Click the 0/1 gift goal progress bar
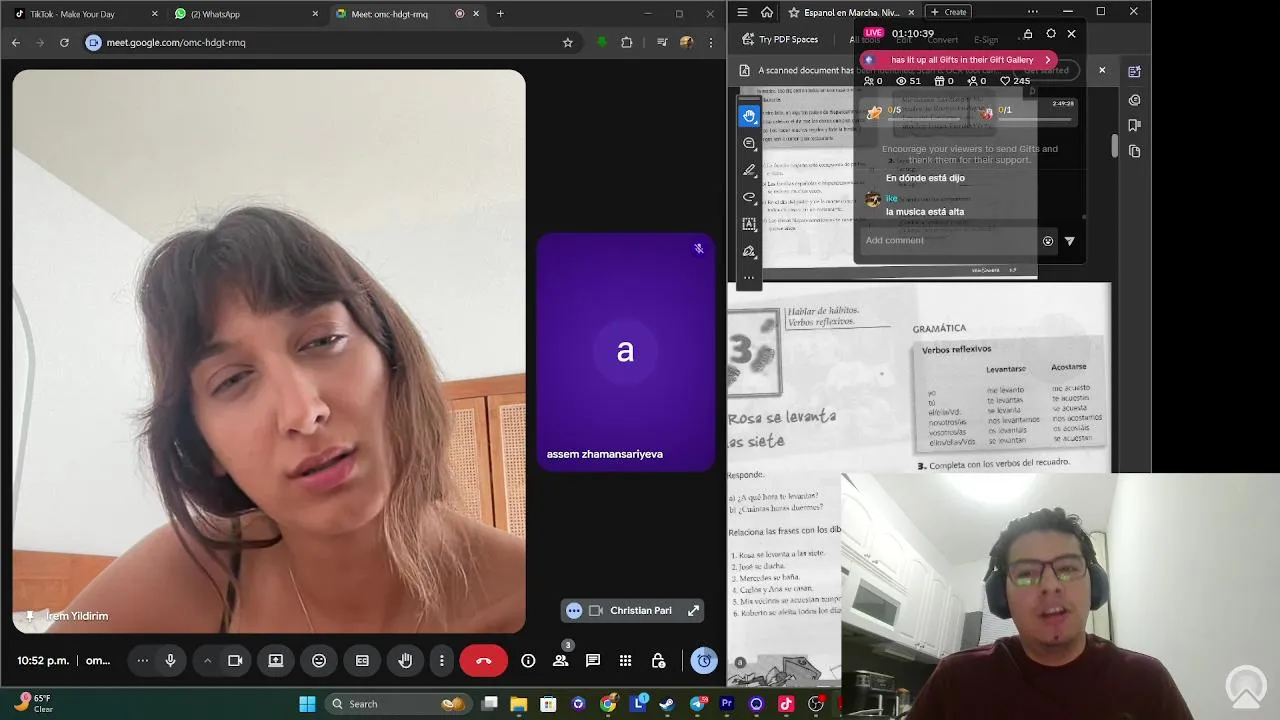Screen dimensions: 1280x720 point(1035,119)
